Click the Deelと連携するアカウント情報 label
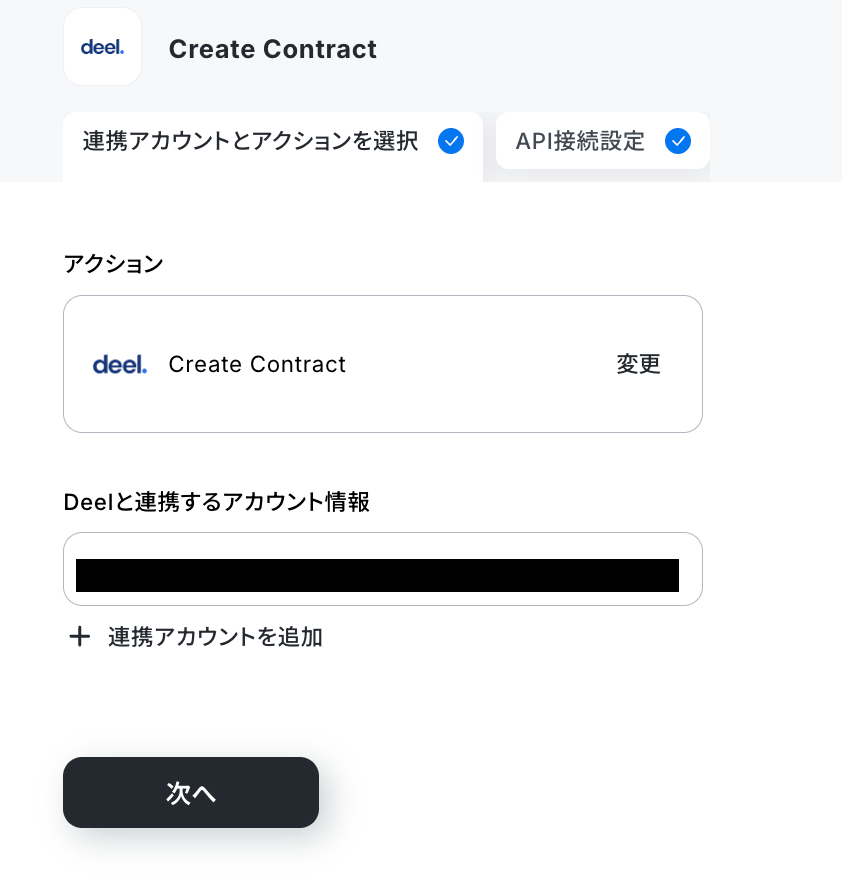842x888 pixels. pos(216,502)
